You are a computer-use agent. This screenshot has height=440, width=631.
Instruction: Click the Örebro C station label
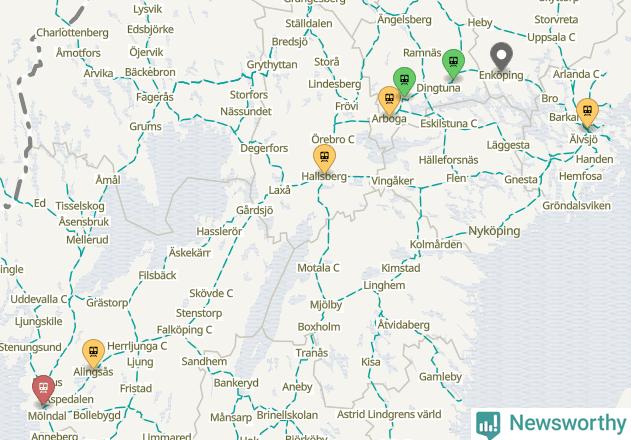pos(333,139)
